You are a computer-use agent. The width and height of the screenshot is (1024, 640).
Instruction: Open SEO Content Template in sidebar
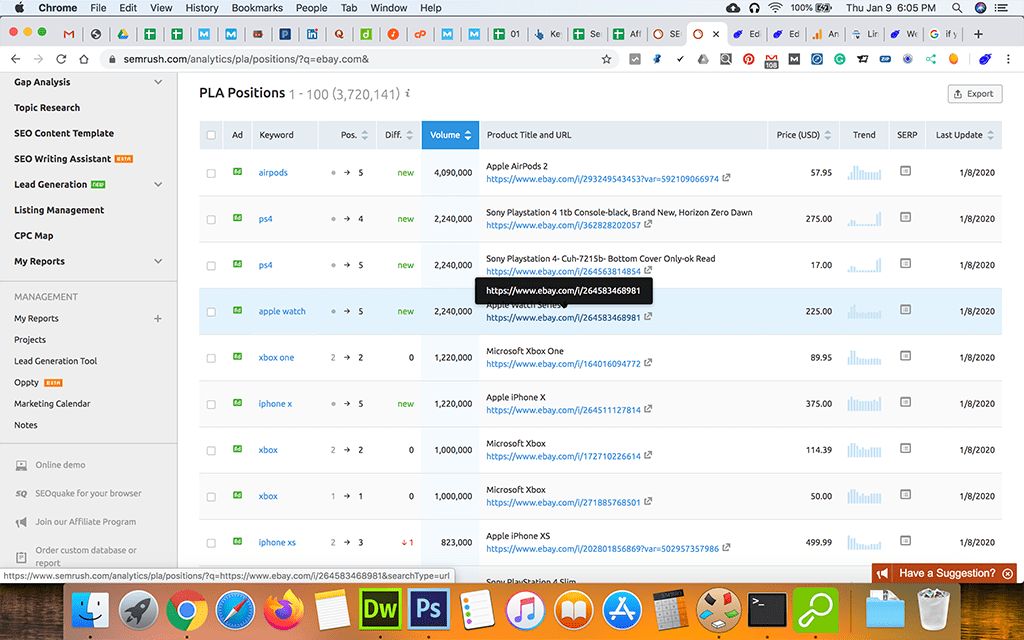(x=64, y=133)
